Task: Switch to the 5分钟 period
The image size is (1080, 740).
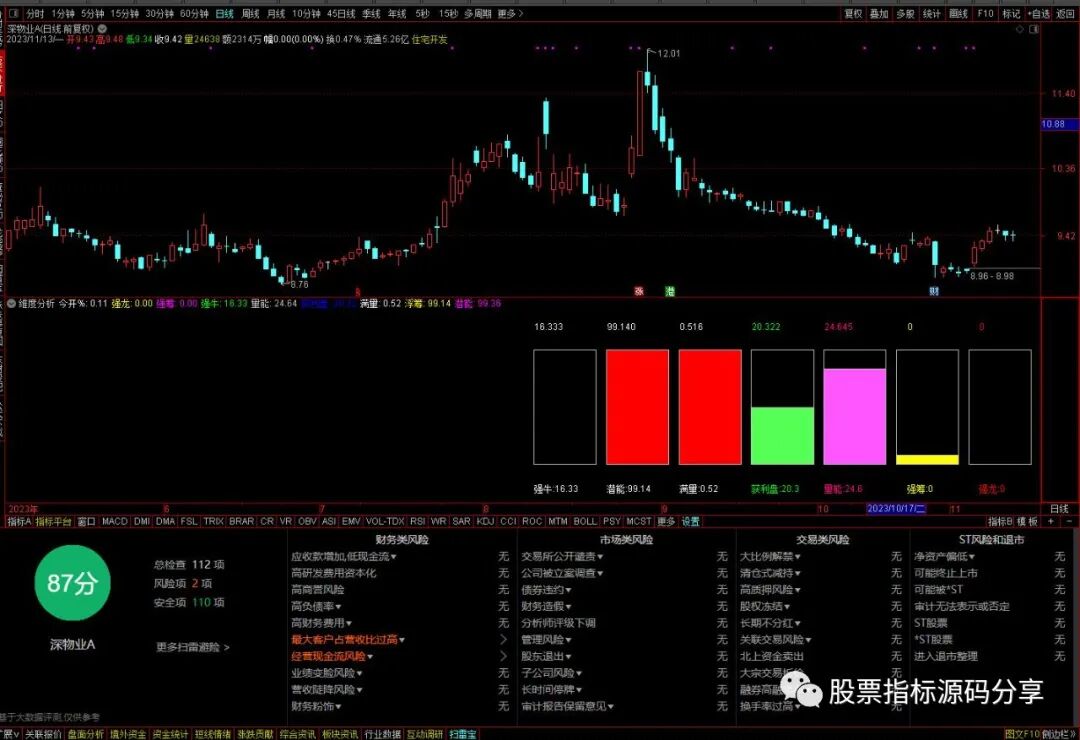Action: click(92, 13)
